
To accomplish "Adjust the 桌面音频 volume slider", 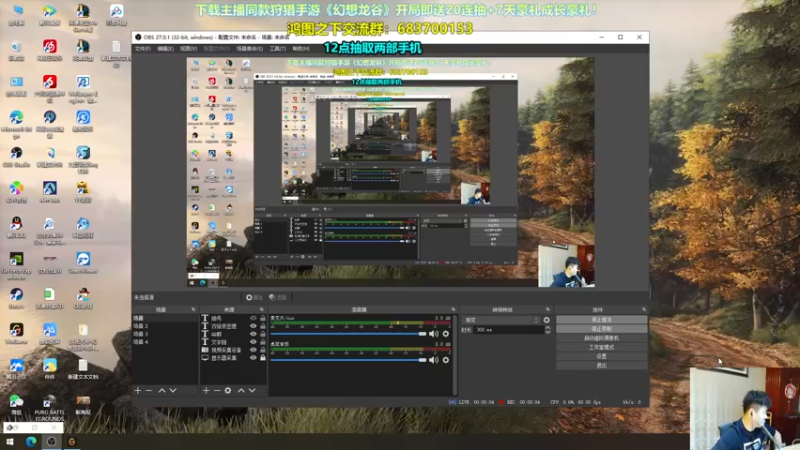I will click(348, 360).
